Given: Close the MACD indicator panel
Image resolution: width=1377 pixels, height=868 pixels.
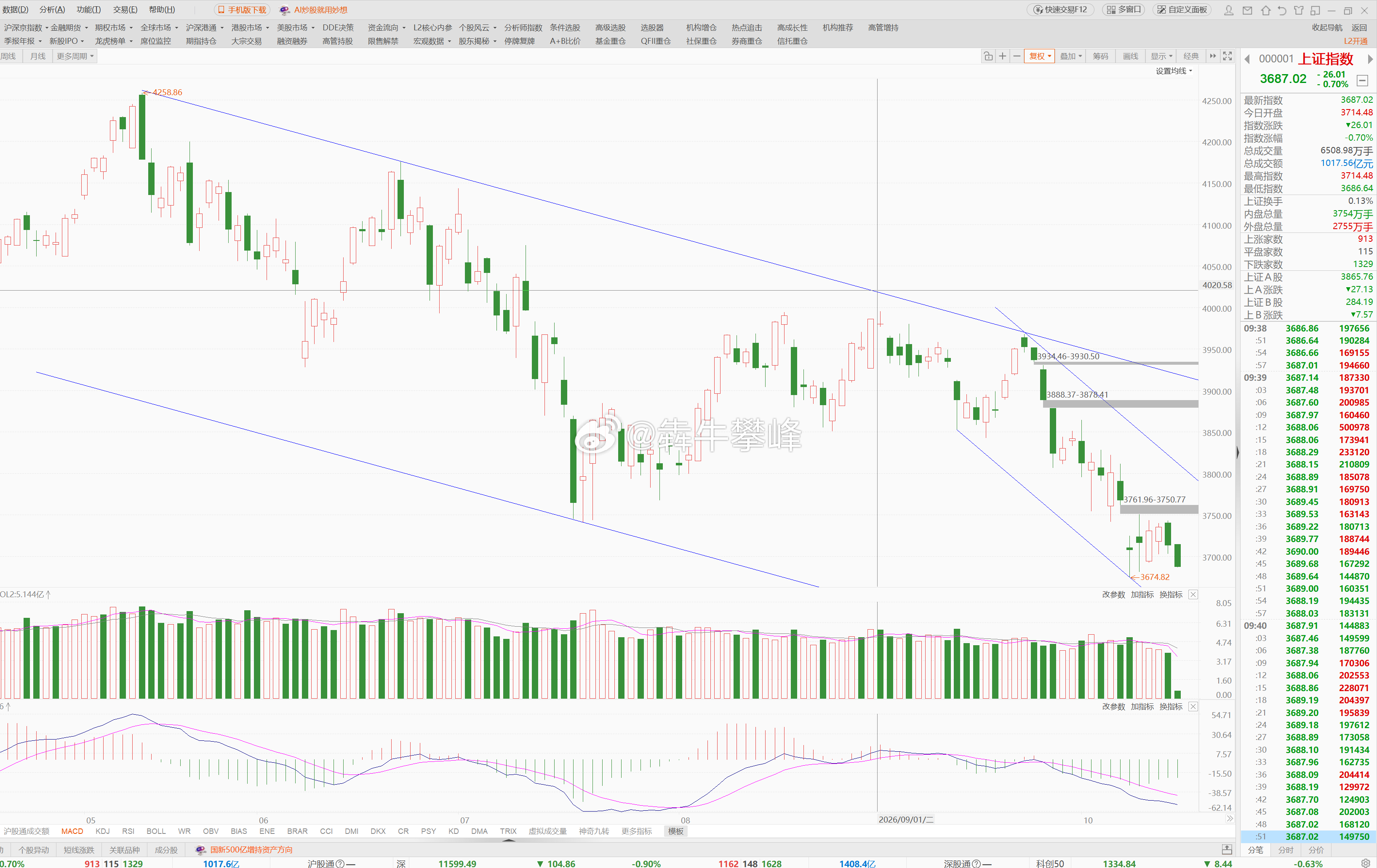Looking at the screenshot, I should (1193, 707).
